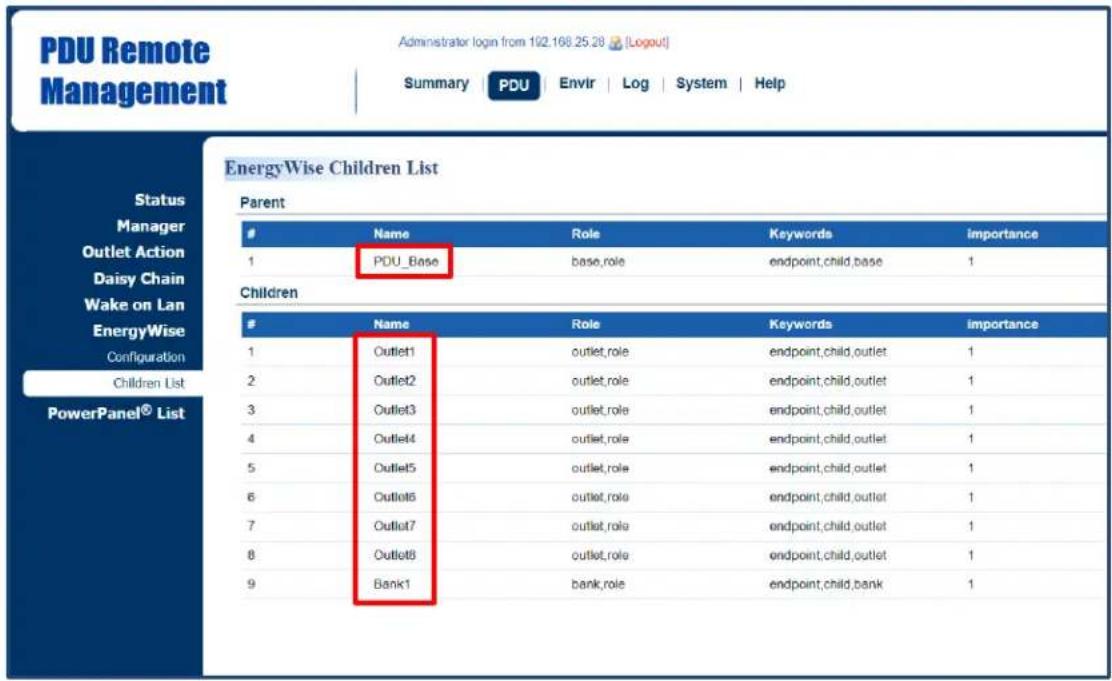Click the importance value for Bank1
1112x681 pixels.
click(971, 585)
